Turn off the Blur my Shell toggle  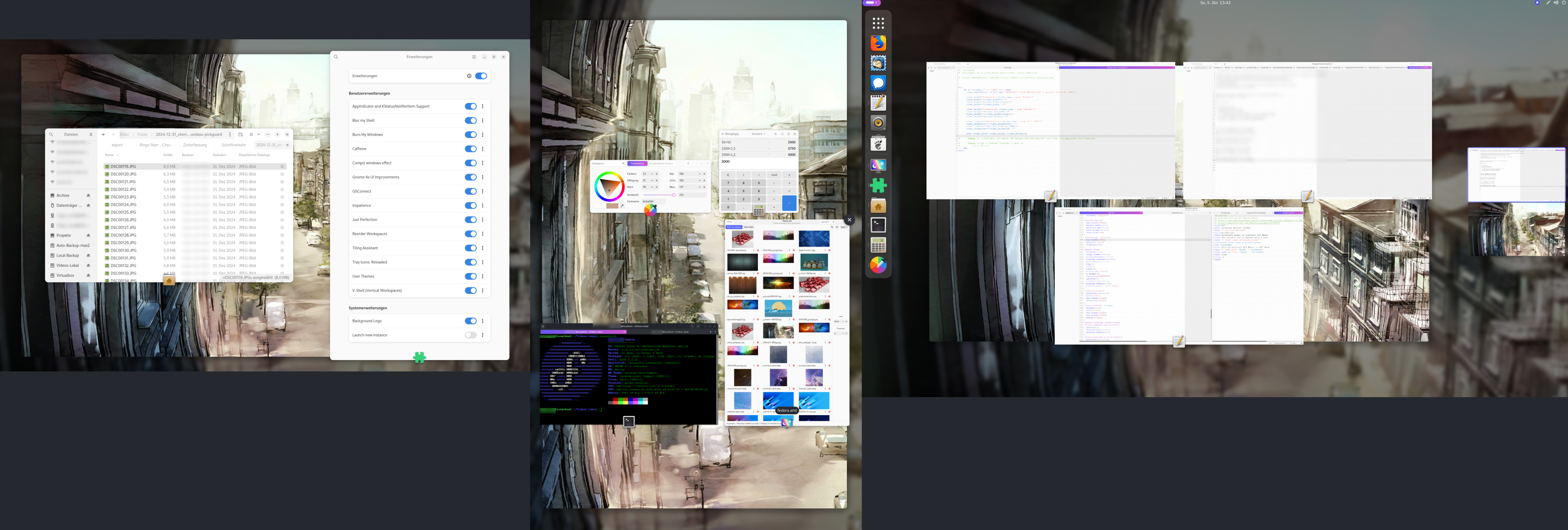point(470,121)
